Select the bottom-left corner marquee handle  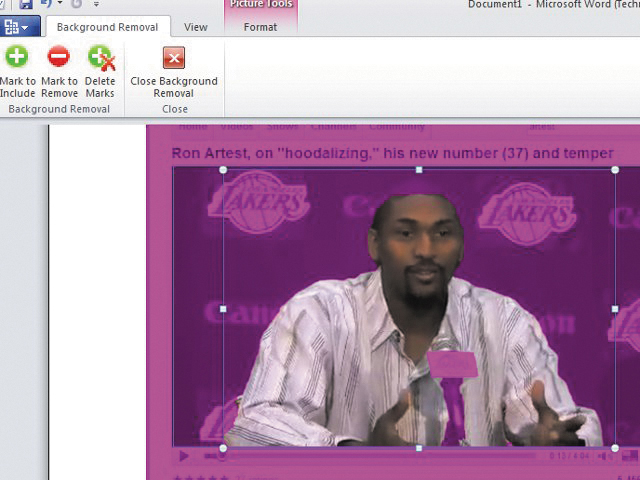(223, 448)
